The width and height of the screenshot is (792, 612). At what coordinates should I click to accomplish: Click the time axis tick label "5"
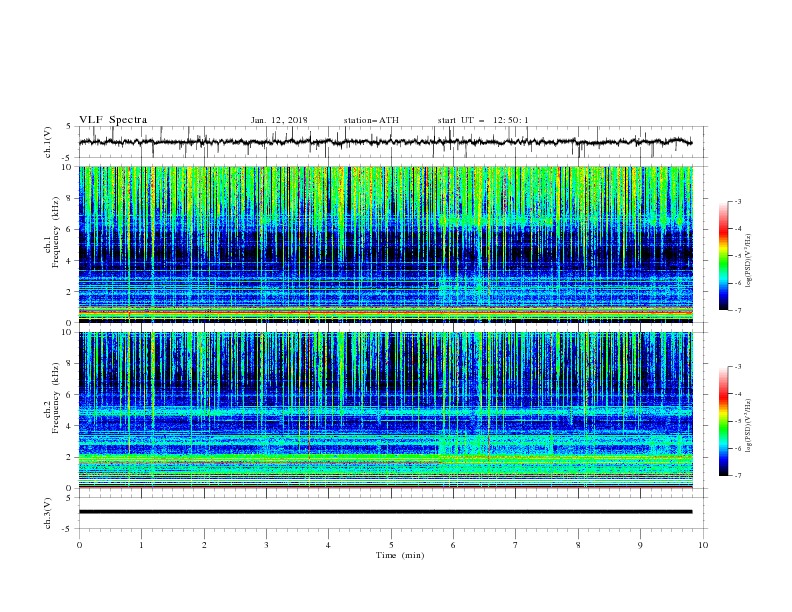tap(391, 545)
